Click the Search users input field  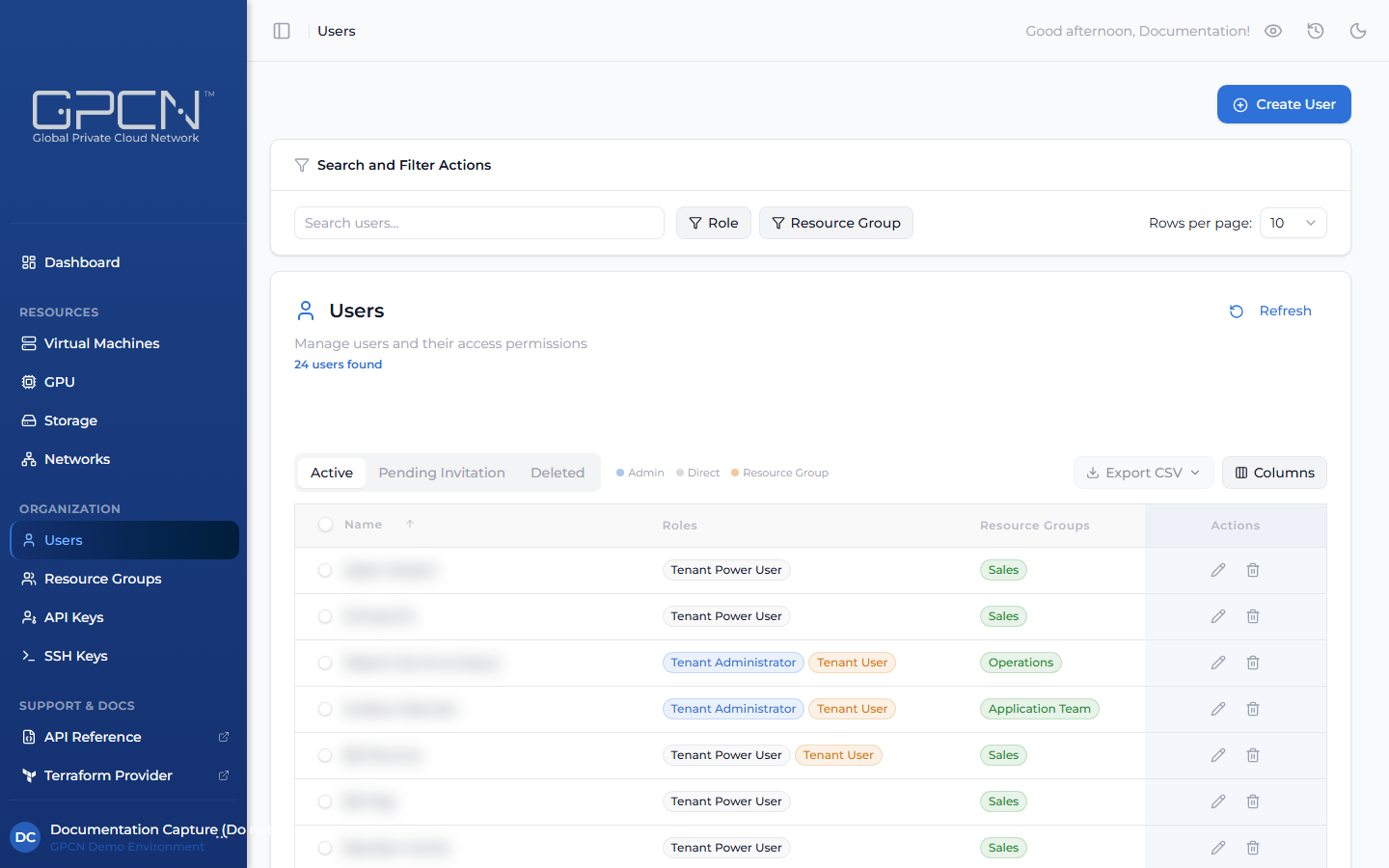click(x=479, y=223)
